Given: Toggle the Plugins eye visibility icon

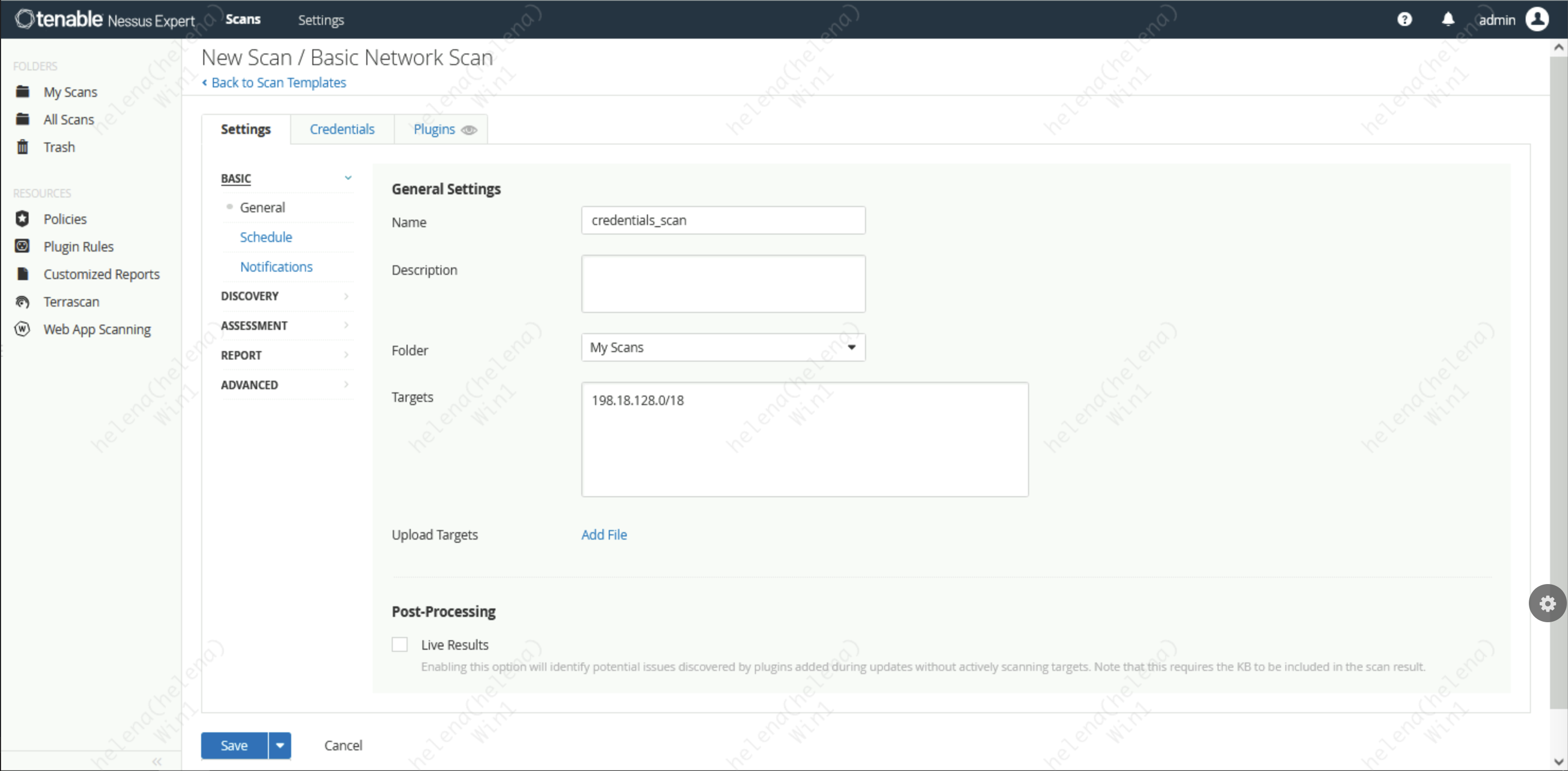Looking at the screenshot, I should [468, 130].
